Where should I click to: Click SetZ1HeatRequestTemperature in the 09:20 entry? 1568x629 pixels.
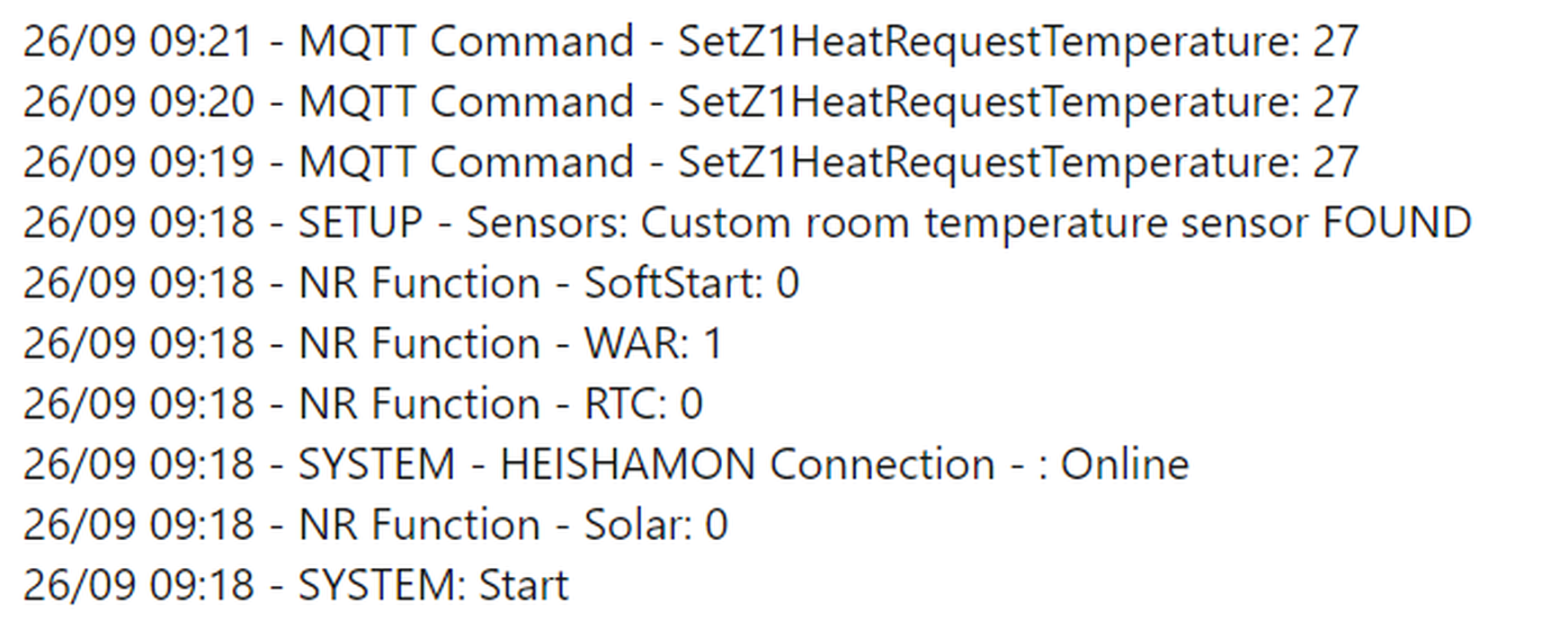[987, 102]
